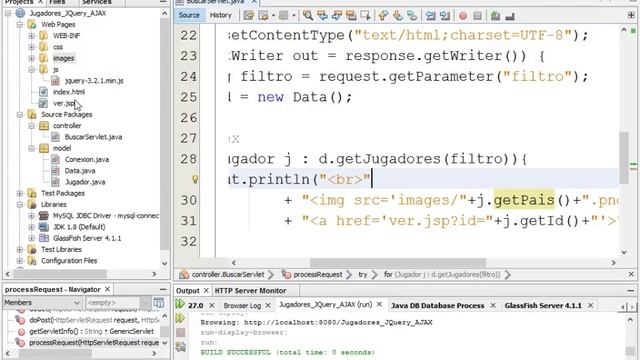
Task: Click the lightbulb hint on line 29
Action: tap(195, 179)
